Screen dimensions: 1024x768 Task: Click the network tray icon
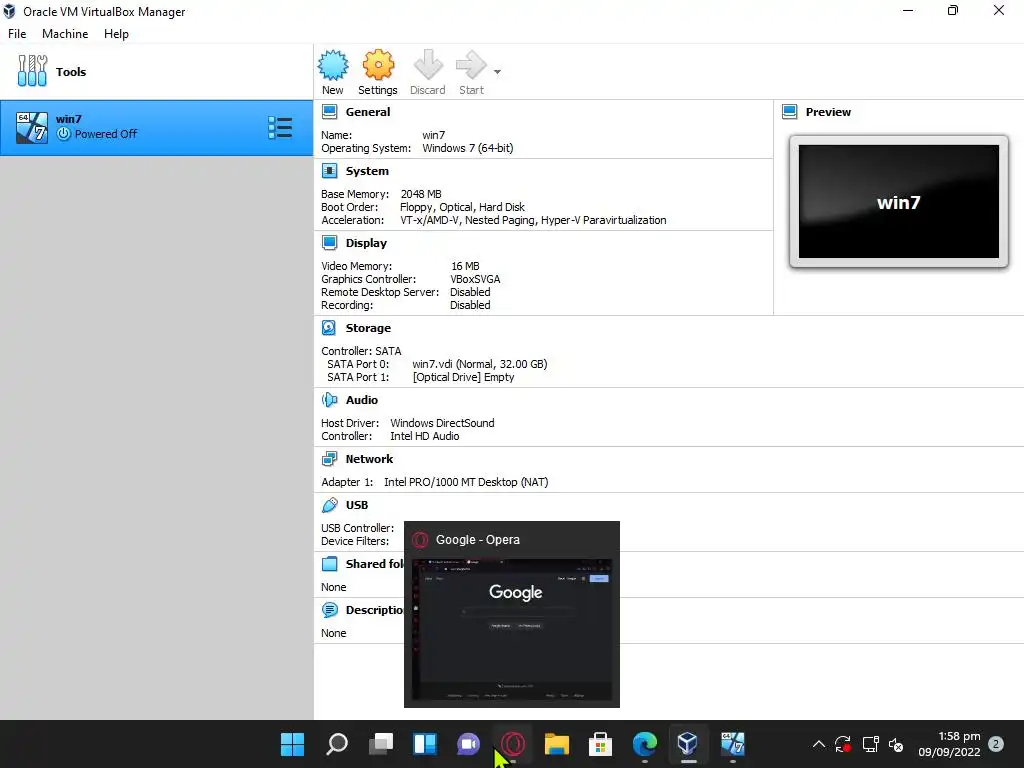(x=870, y=744)
